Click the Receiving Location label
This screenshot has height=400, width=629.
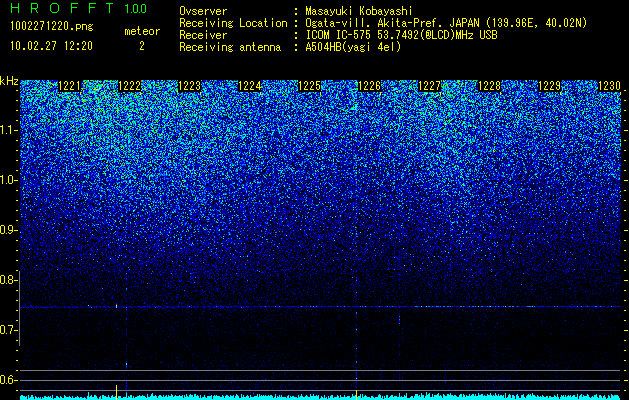[233, 23]
